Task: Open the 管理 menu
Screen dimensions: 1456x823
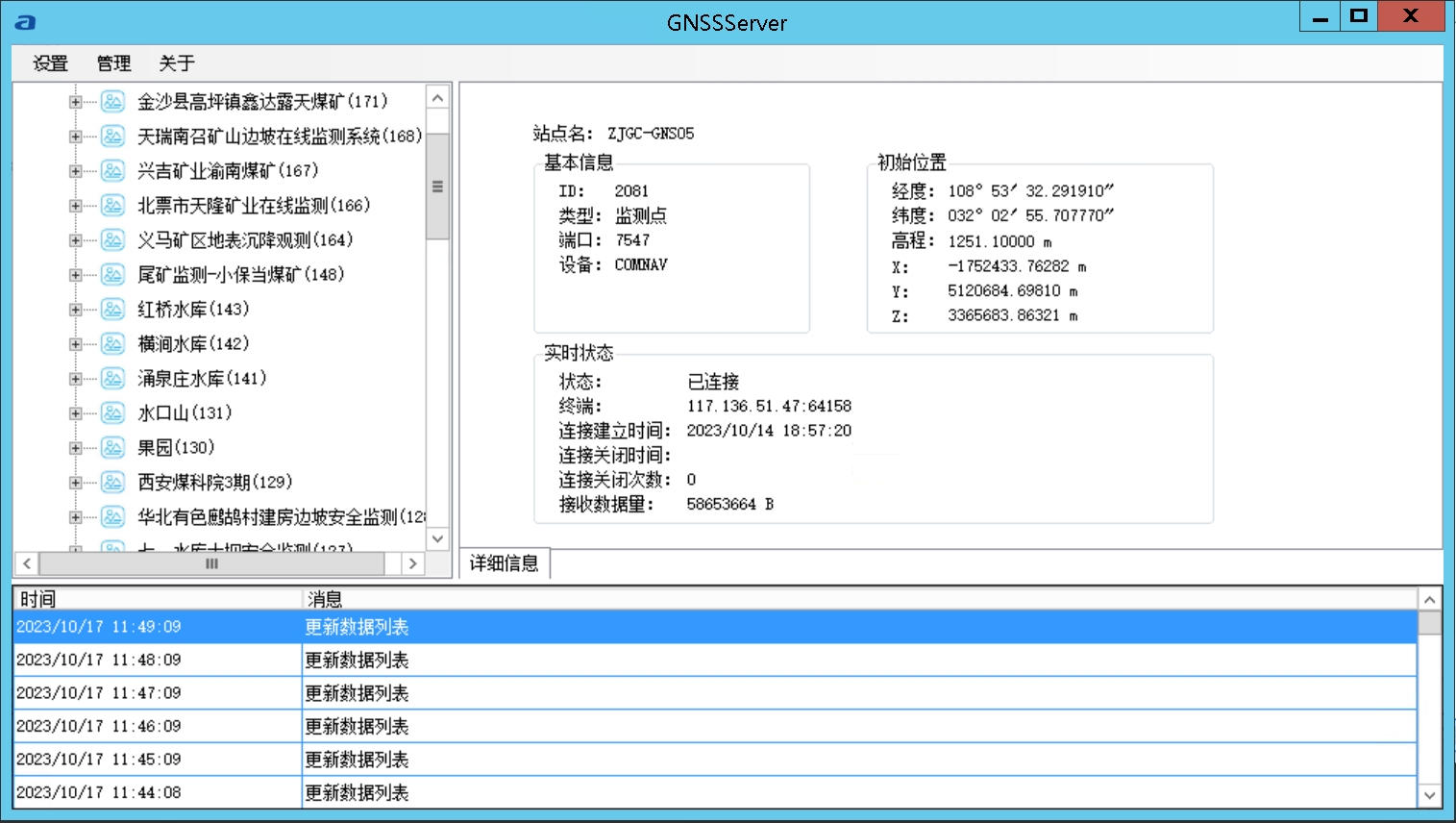Action: click(113, 63)
